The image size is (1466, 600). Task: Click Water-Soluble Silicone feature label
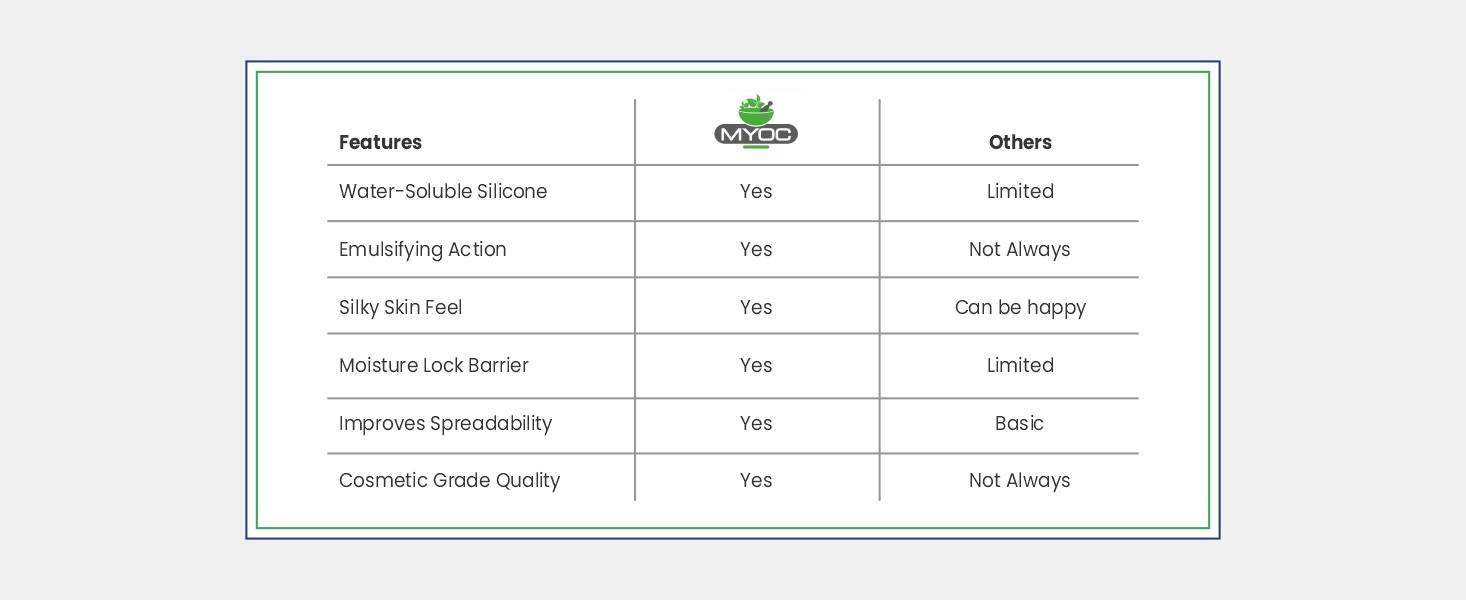point(443,191)
